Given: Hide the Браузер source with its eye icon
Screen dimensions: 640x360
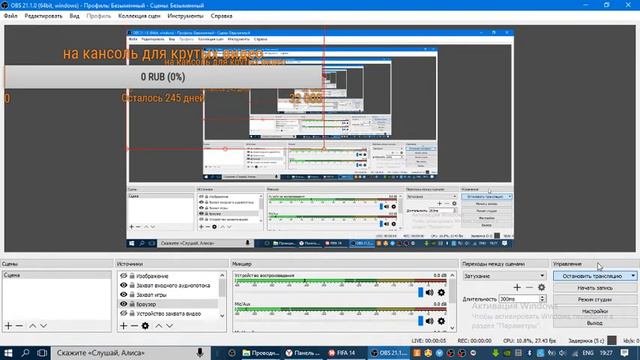Looking at the screenshot, I should click(x=124, y=304).
